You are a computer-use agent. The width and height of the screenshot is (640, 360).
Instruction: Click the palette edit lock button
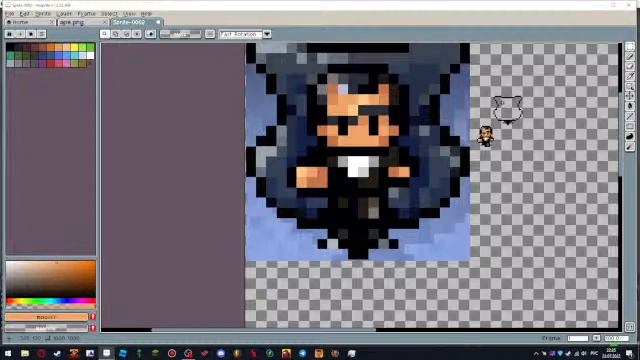[x=9, y=34]
